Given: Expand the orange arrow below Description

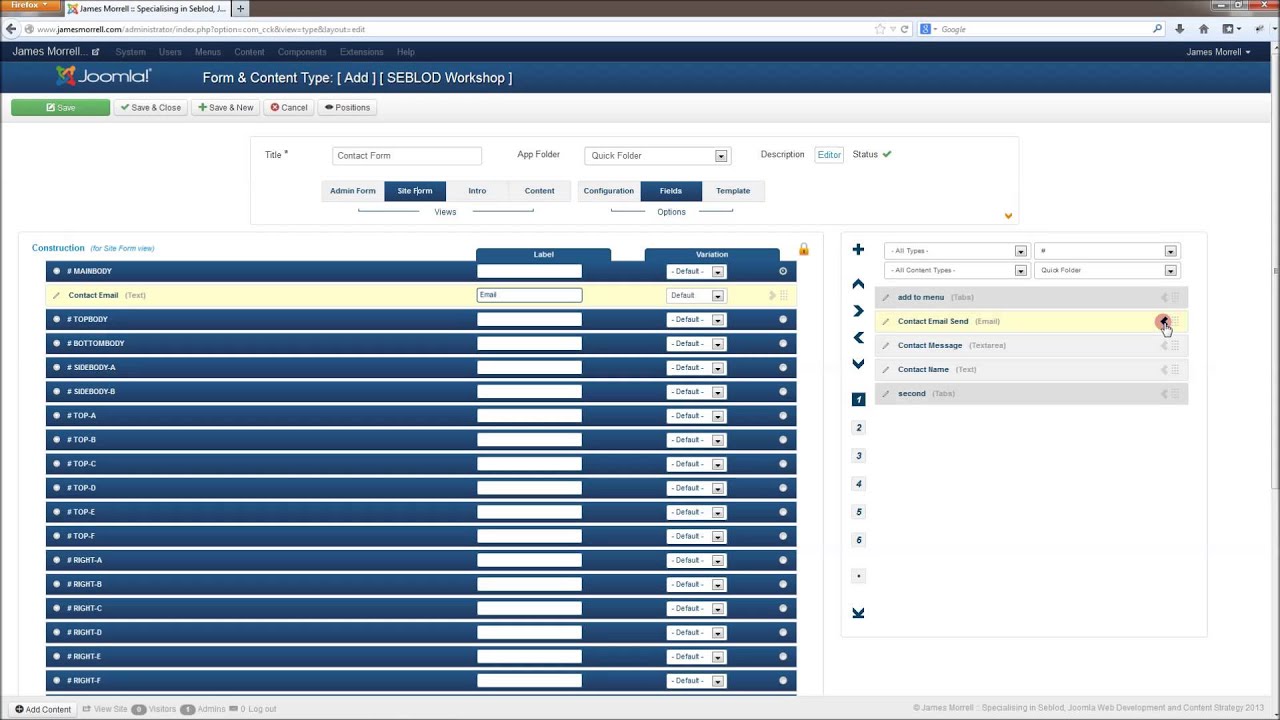Looking at the screenshot, I should tap(1008, 216).
